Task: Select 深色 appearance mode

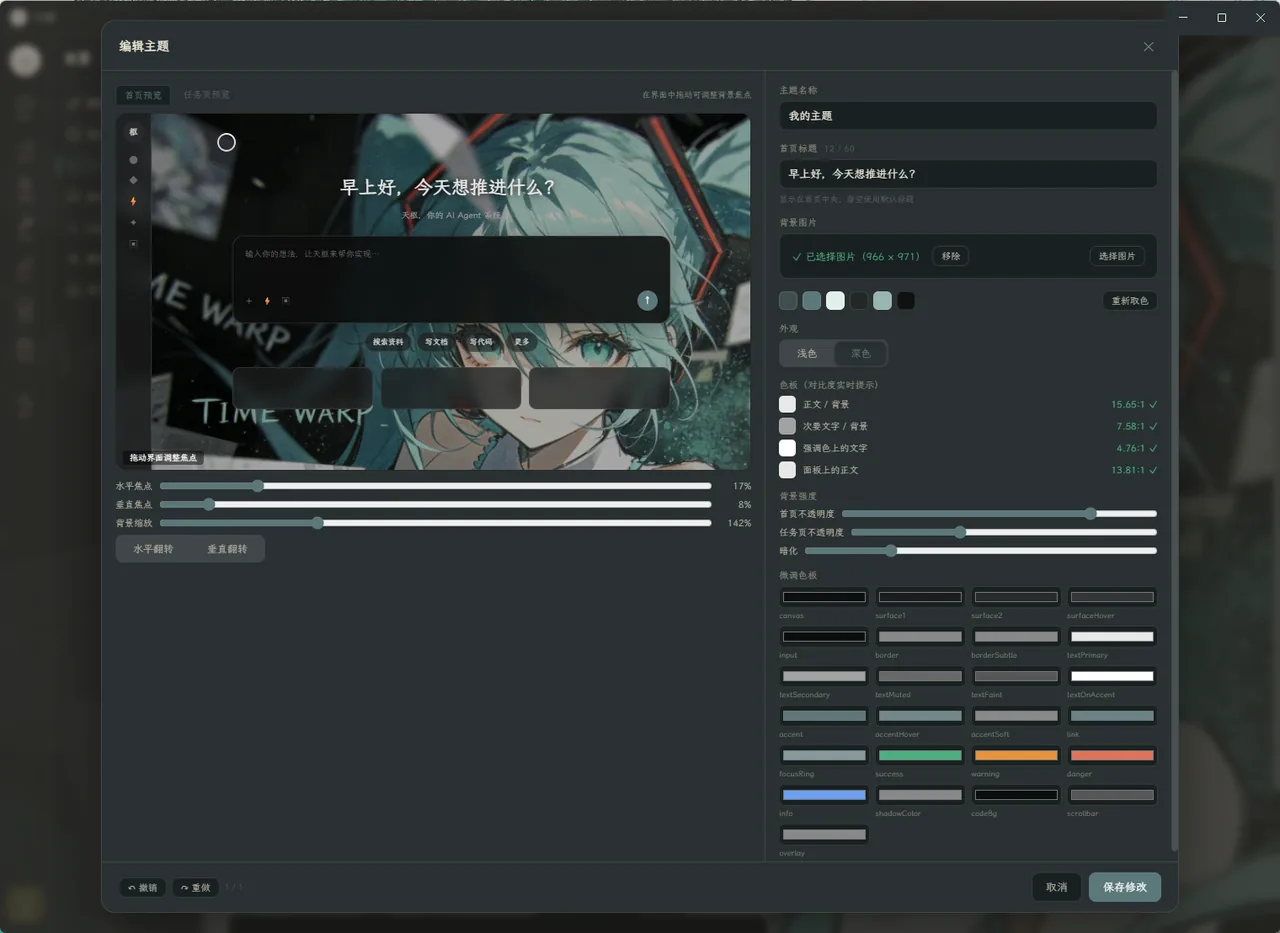Action: point(860,353)
